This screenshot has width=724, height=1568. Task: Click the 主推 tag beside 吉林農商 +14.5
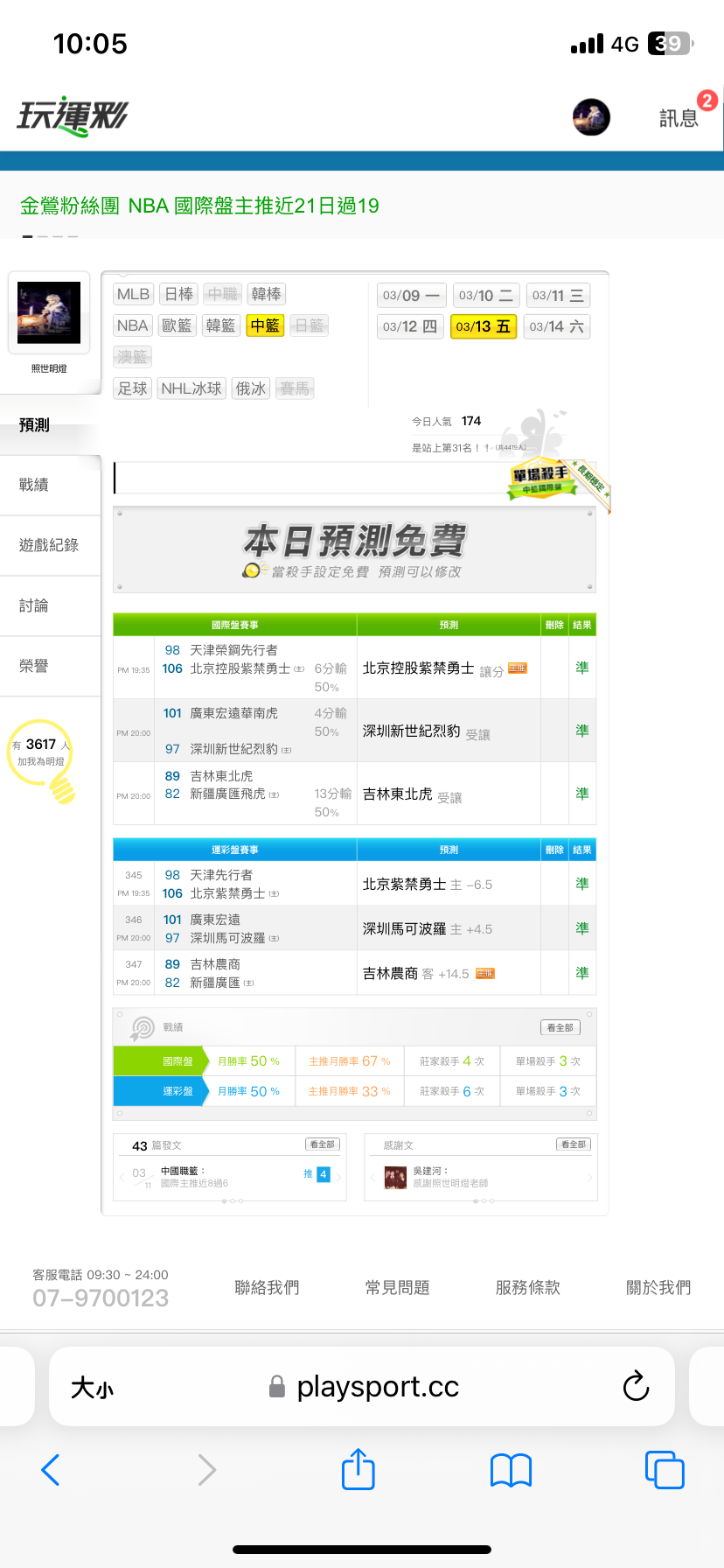[x=485, y=973]
